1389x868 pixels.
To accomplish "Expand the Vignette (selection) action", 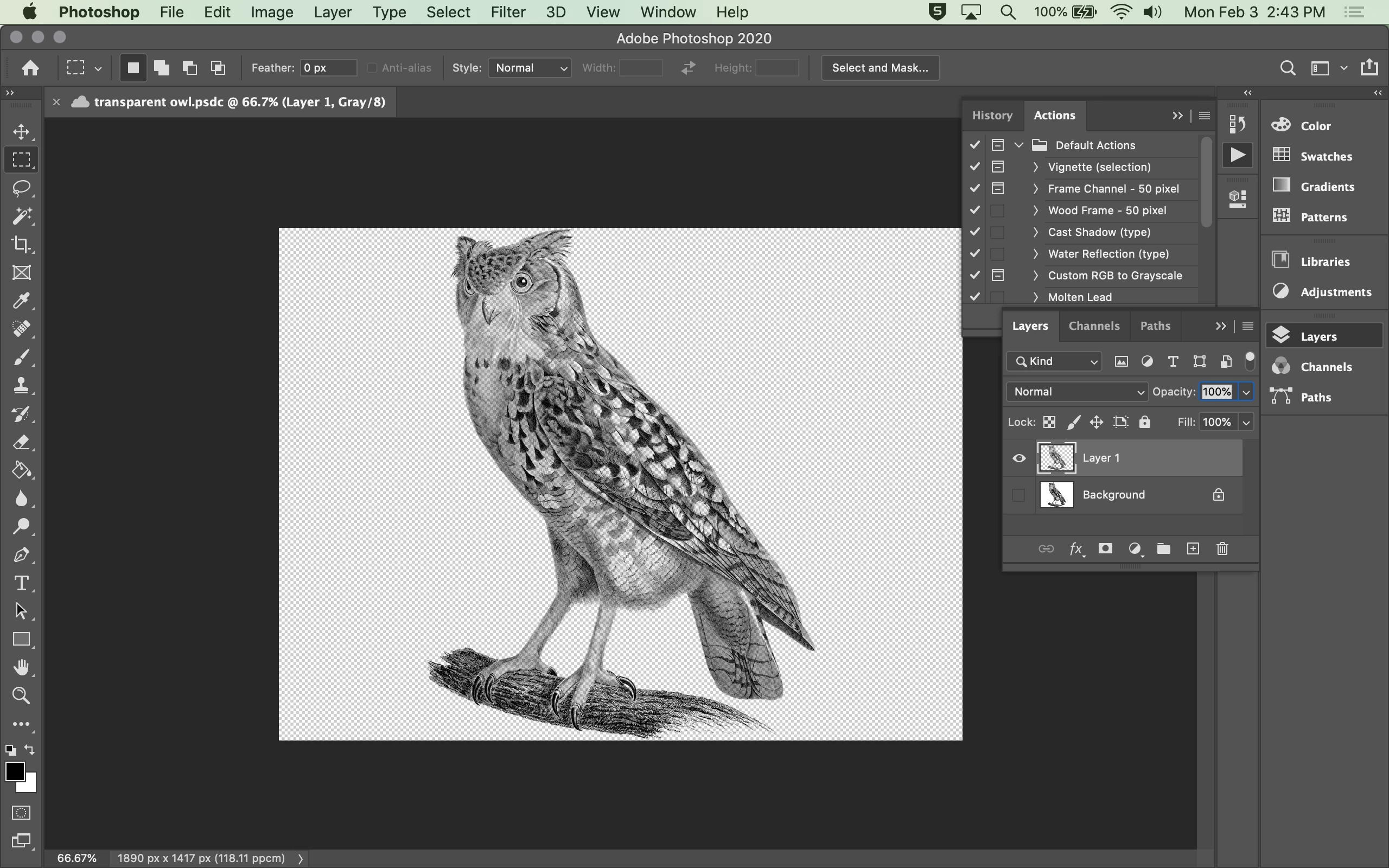I will (x=1035, y=167).
